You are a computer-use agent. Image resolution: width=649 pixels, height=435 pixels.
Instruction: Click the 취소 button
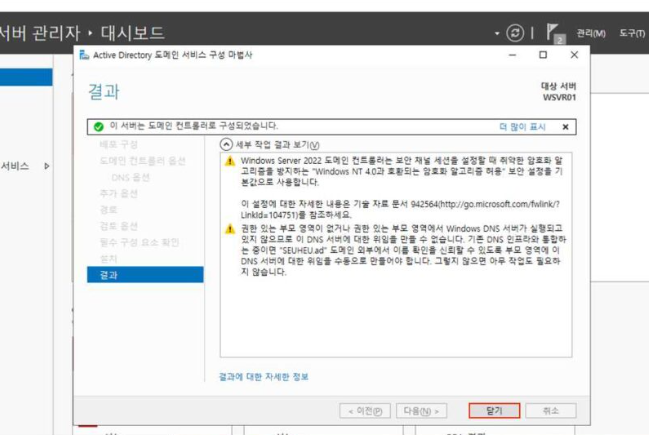click(550, 411)
